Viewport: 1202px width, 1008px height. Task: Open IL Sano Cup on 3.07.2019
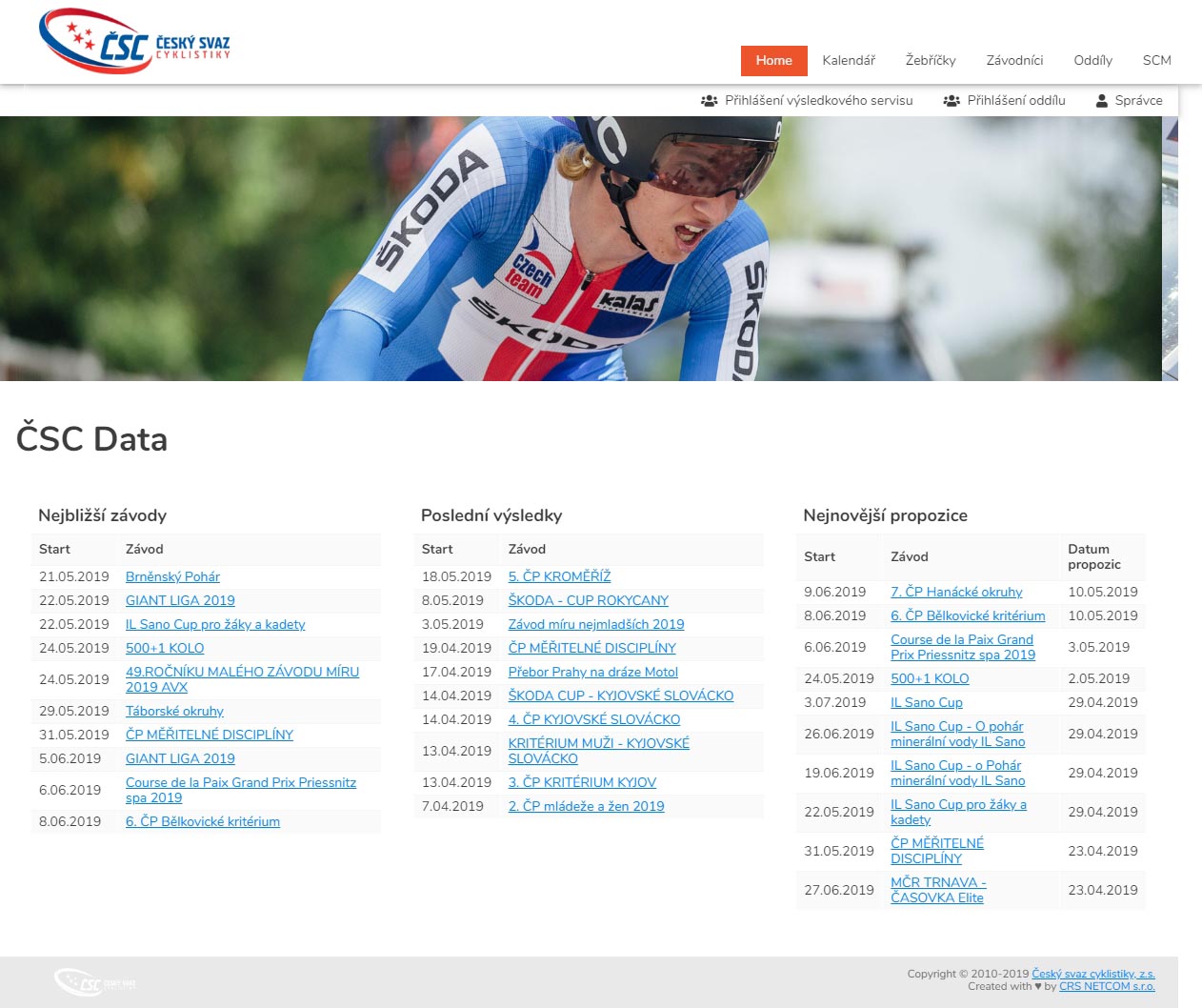pyautogui.click(x=927, y=702)
